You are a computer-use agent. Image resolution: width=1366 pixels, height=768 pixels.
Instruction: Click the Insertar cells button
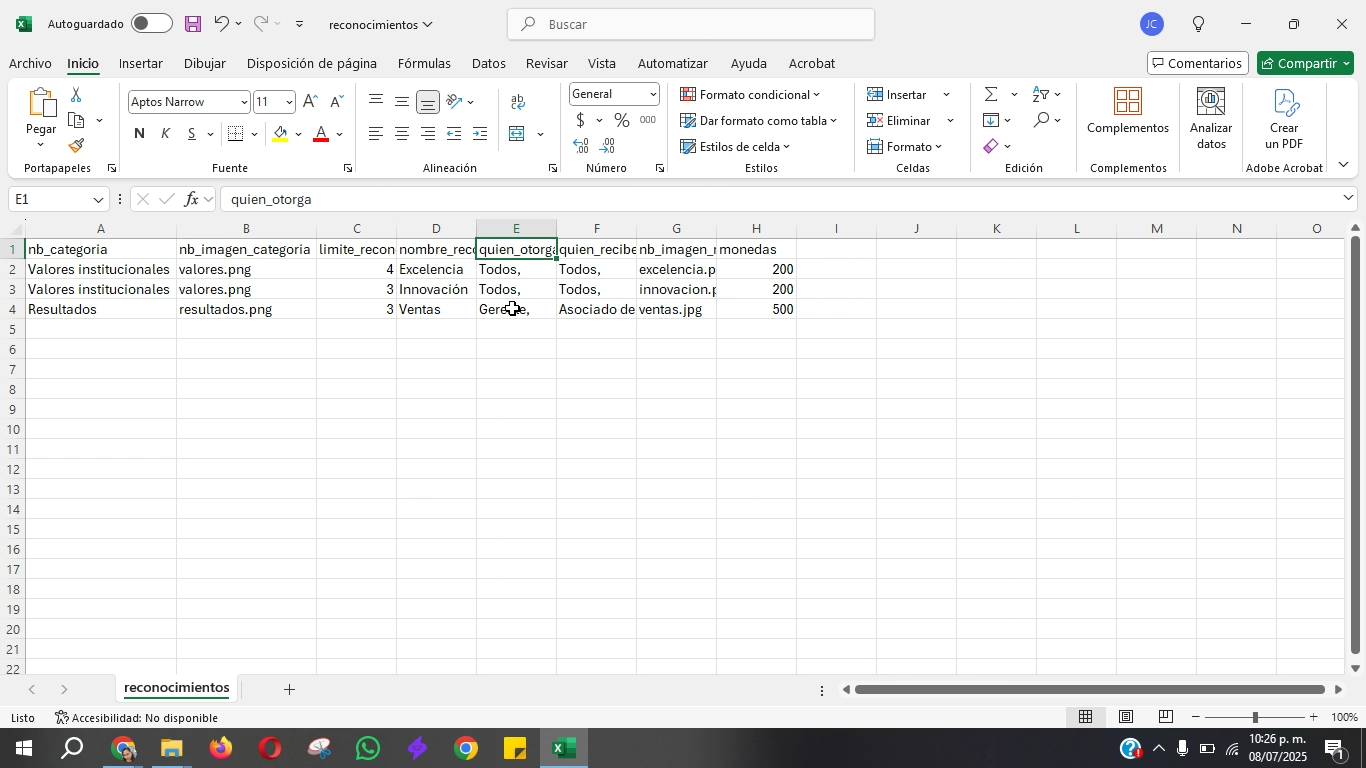[899, 94]
